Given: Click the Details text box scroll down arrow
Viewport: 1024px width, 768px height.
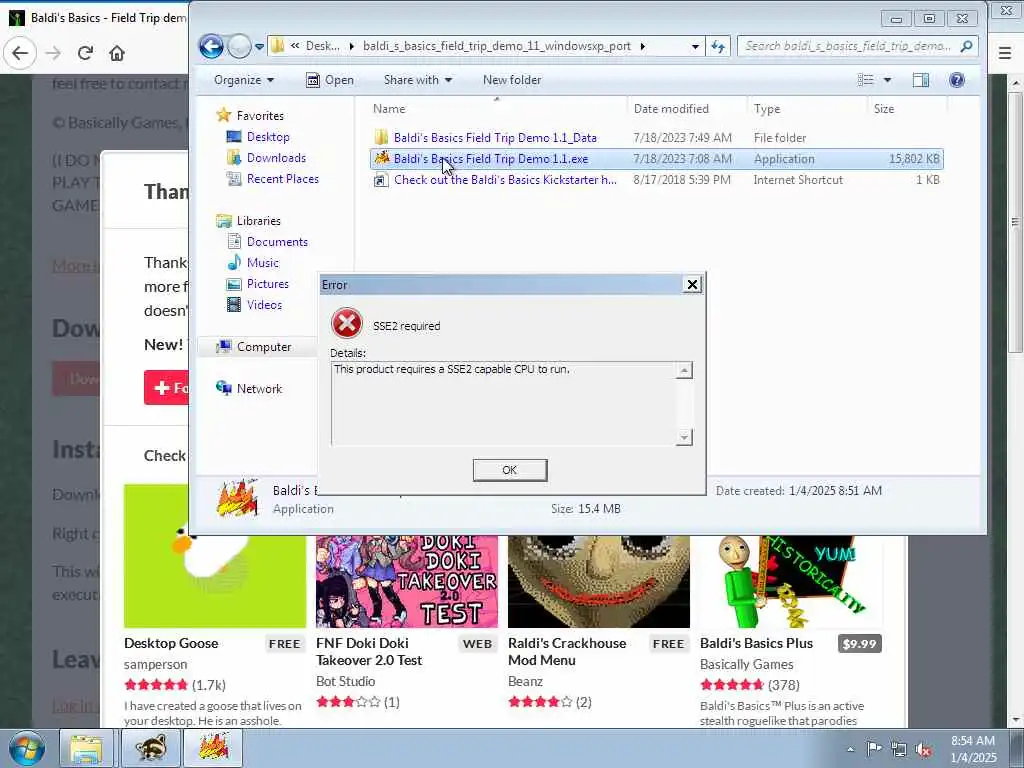Looking at the screenshot, I should [x=684, y=437].
